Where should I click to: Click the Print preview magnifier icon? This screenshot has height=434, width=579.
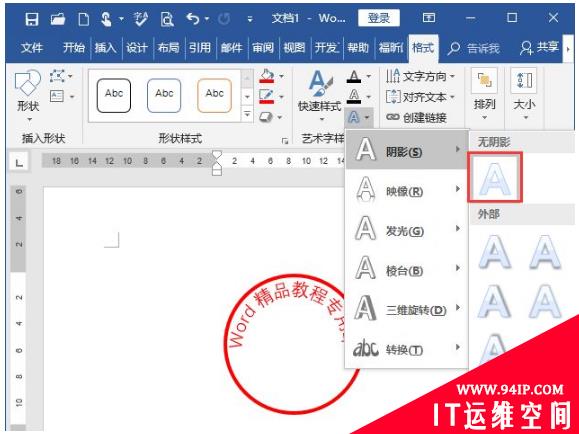point(167,19)
